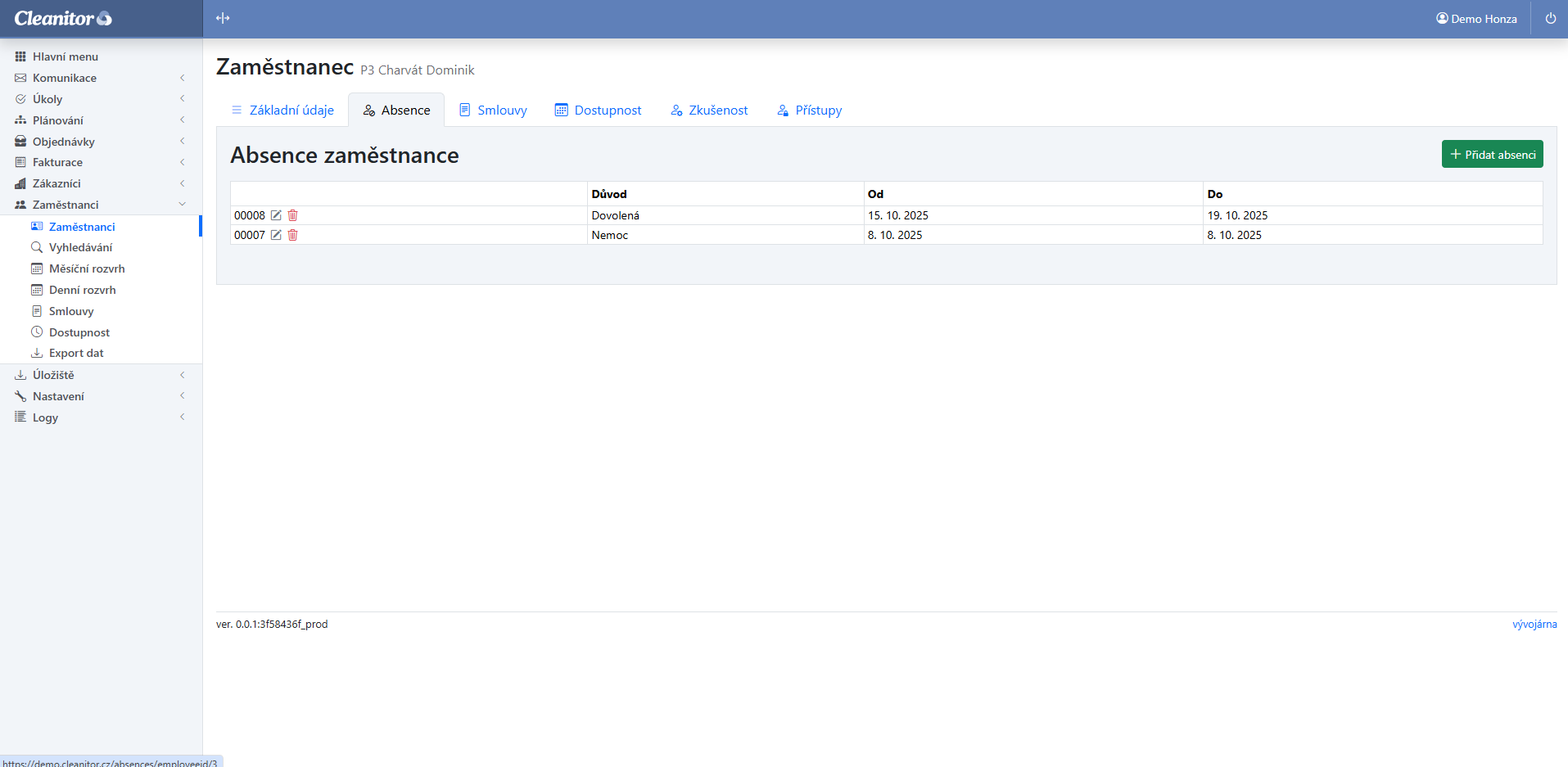Click the Cleanitor logo
Image resolution: width=1568 pixels, height=767 pixels.
63,18
